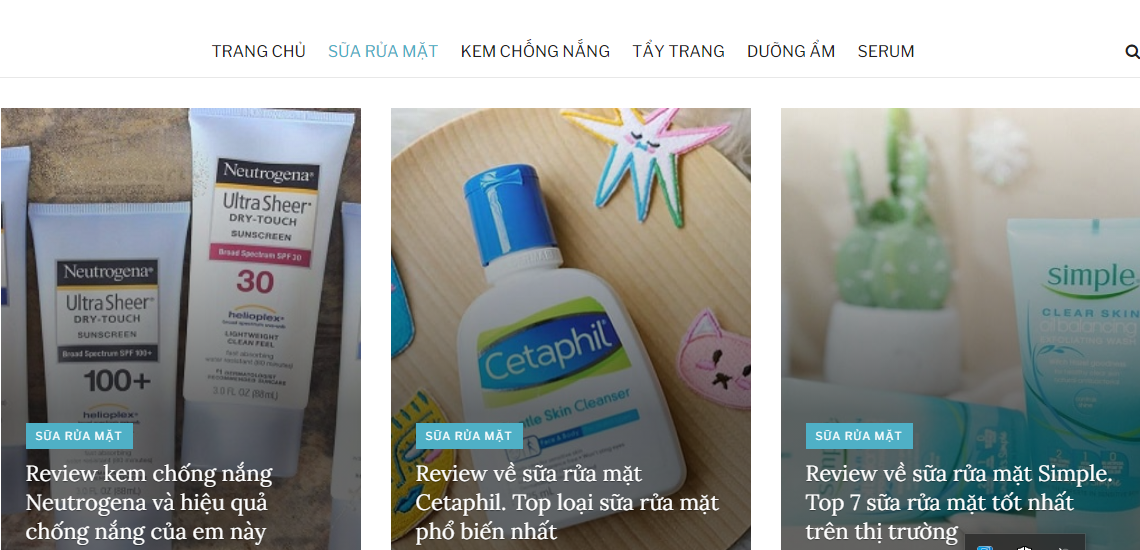Open Neutrogena sunscreen review article title
Image resolution: width=1140 pixels, height=550 pixels.
(149, 503)
